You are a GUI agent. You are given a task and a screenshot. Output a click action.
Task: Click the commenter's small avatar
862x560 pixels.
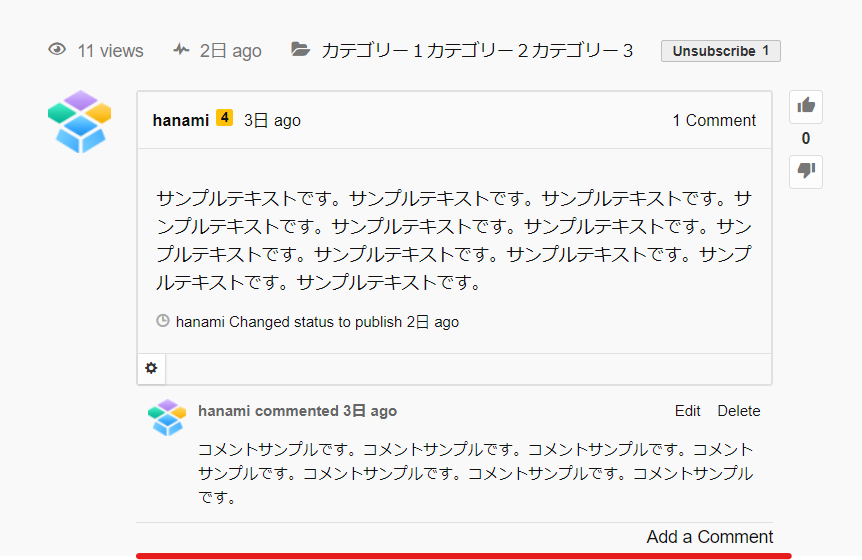tap(167, 417)
